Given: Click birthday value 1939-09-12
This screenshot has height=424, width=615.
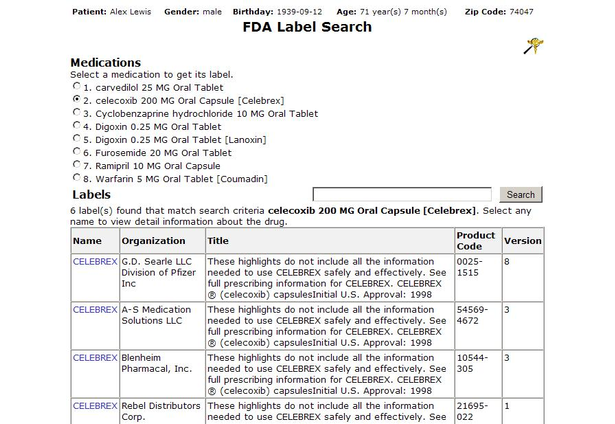Looking at the screenshot, I should point(300,12).
